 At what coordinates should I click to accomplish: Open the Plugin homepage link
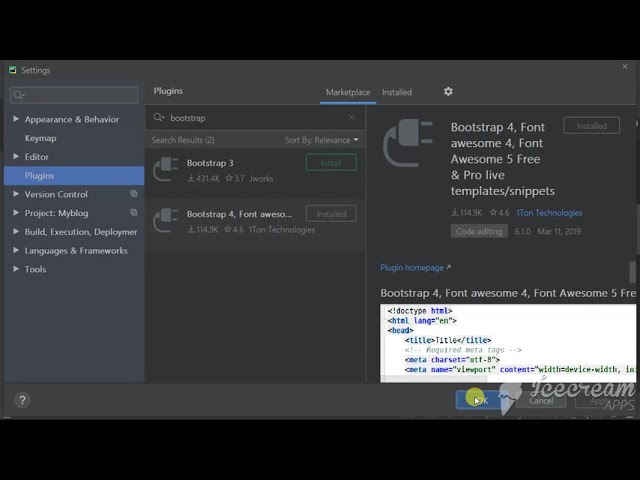416,268
